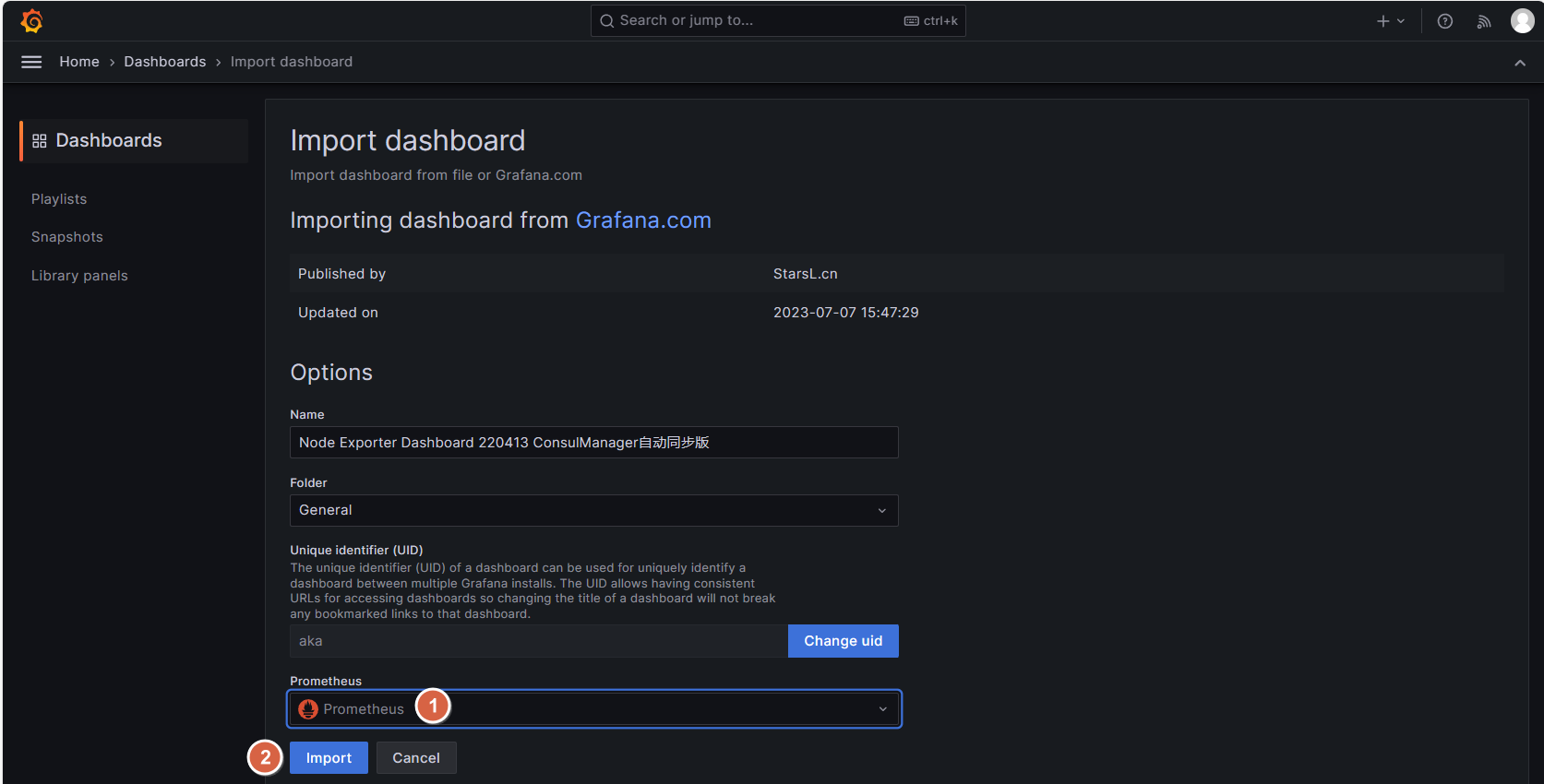Open Dashboards in the sidebar
The width and height of the screenshot is (1544, 784).
tap(134, 140)
